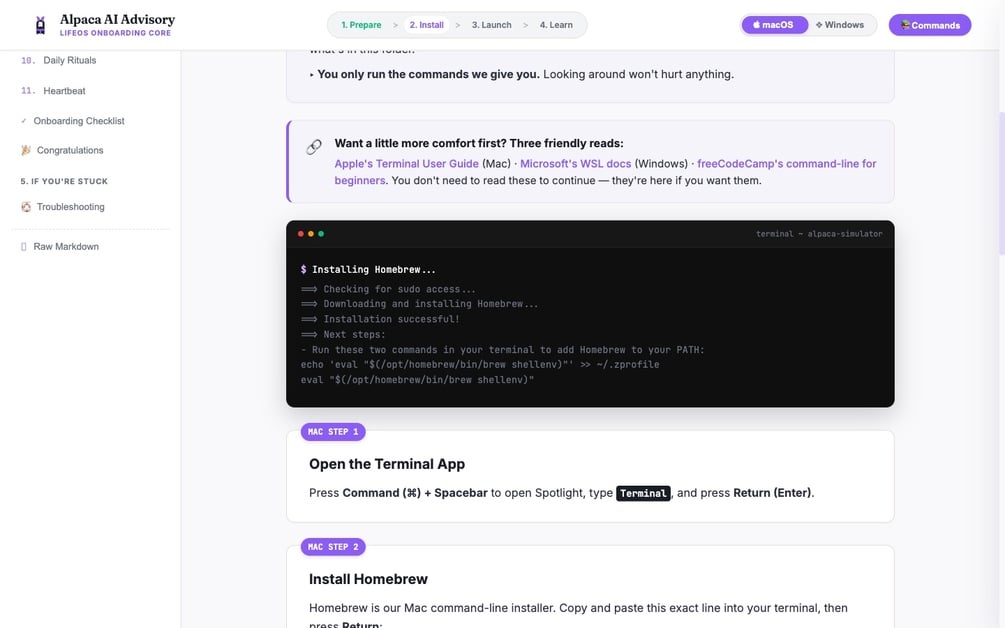
Task: Click the echo .zprofile command line
Action: (x=480, y=365)
